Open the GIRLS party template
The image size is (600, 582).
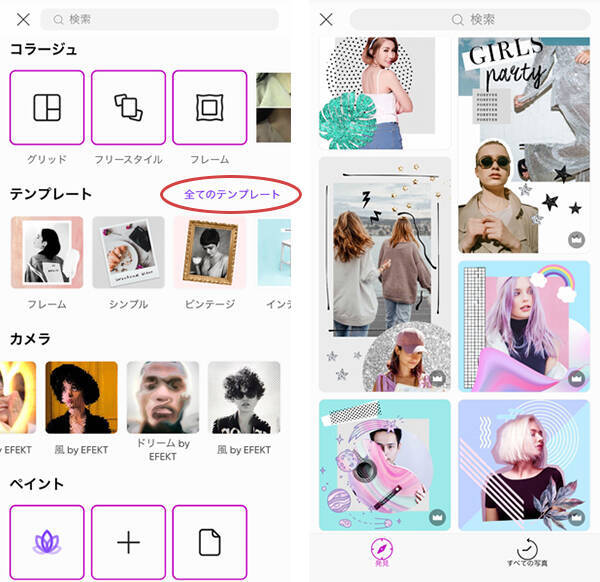pos(524,145)
